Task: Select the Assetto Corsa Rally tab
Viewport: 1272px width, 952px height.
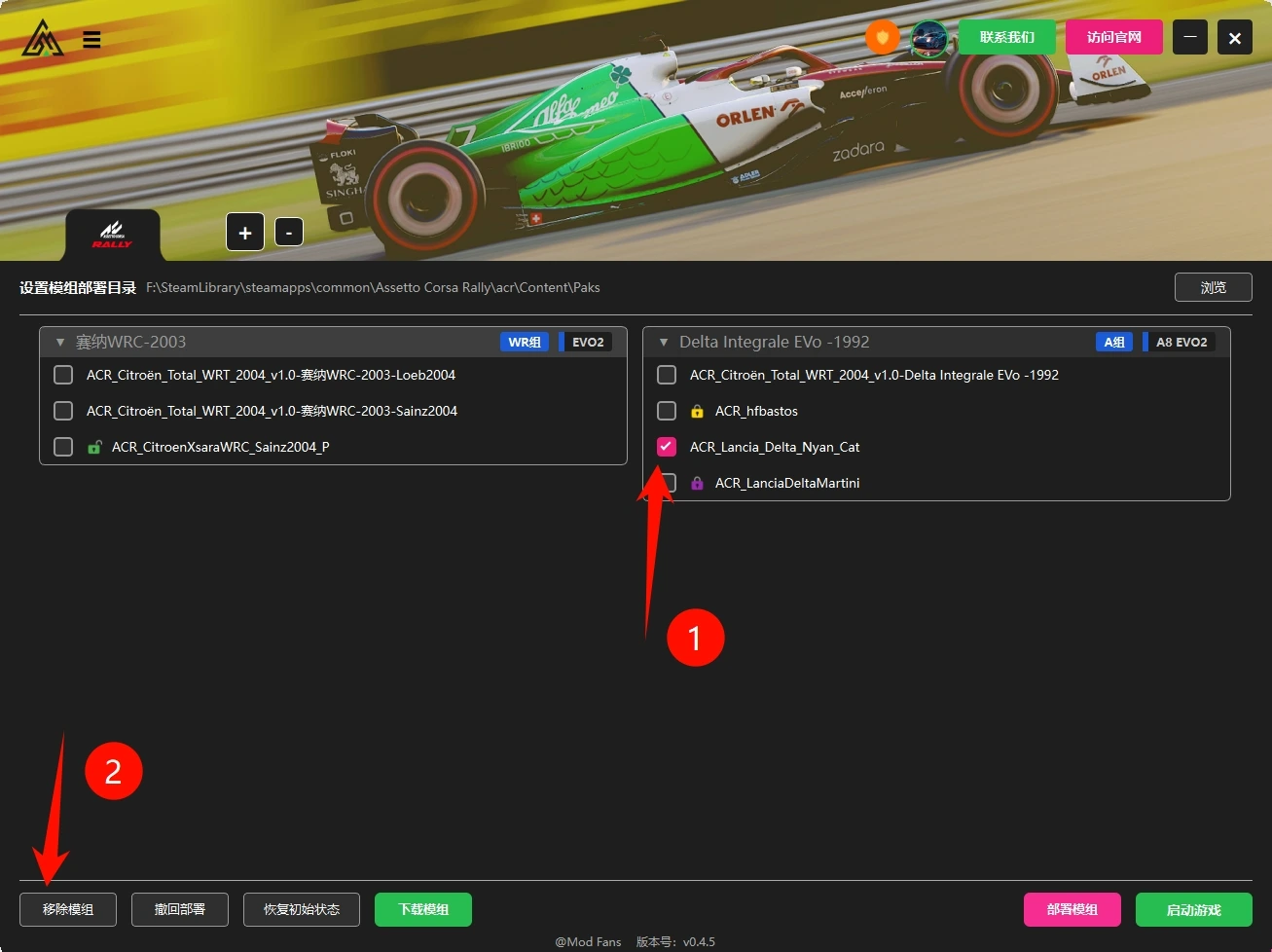Action: pyautogui.click(x=112, y=235)
